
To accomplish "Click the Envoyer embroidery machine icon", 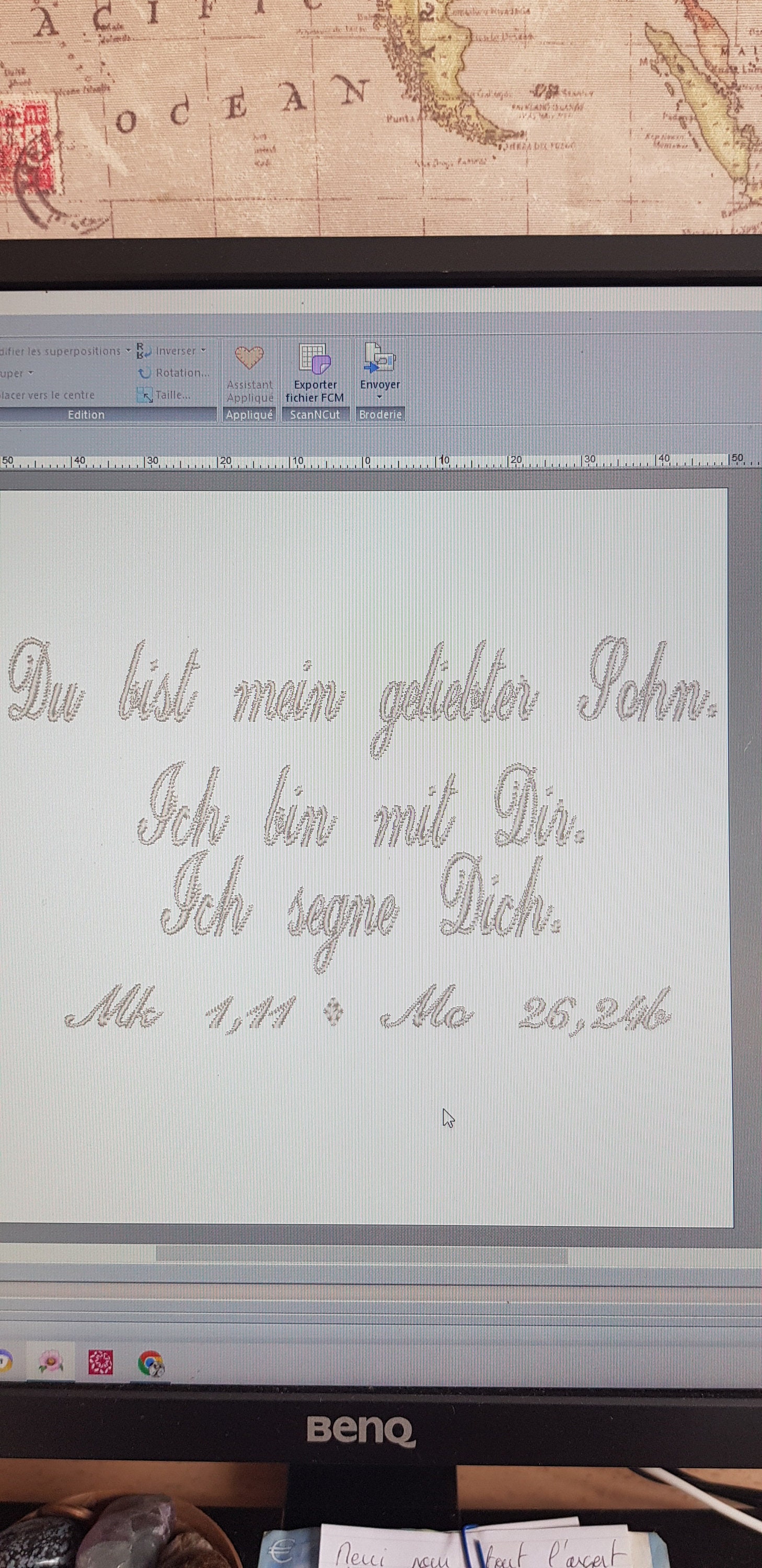I will tap(380, 358).
